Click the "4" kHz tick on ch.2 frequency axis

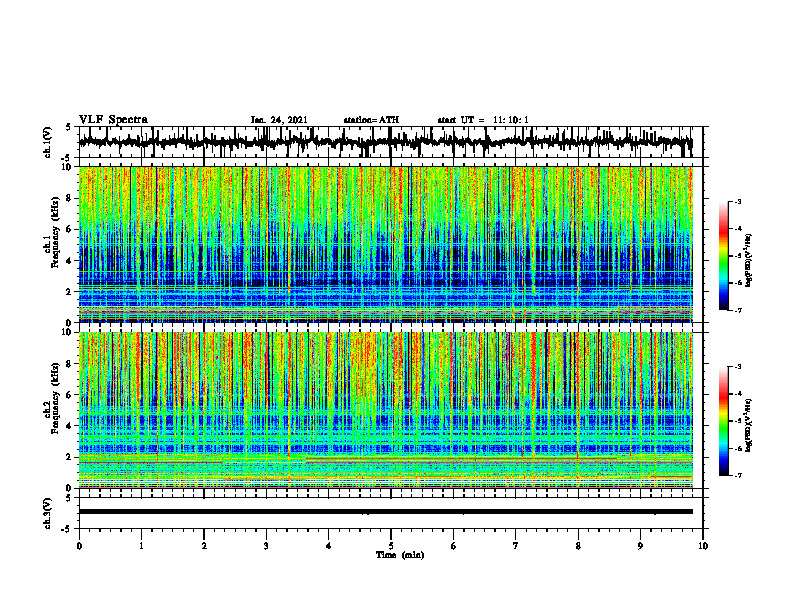coord(70,426)
